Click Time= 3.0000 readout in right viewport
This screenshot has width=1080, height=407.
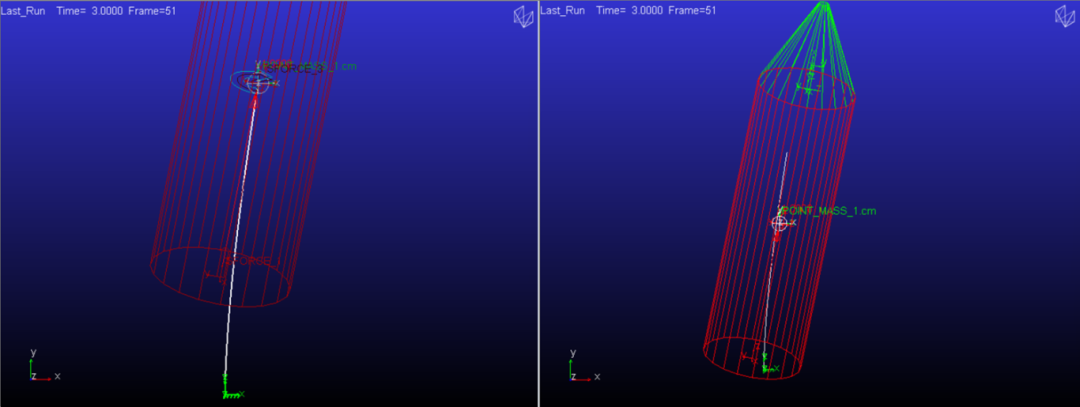pos(630,10)
